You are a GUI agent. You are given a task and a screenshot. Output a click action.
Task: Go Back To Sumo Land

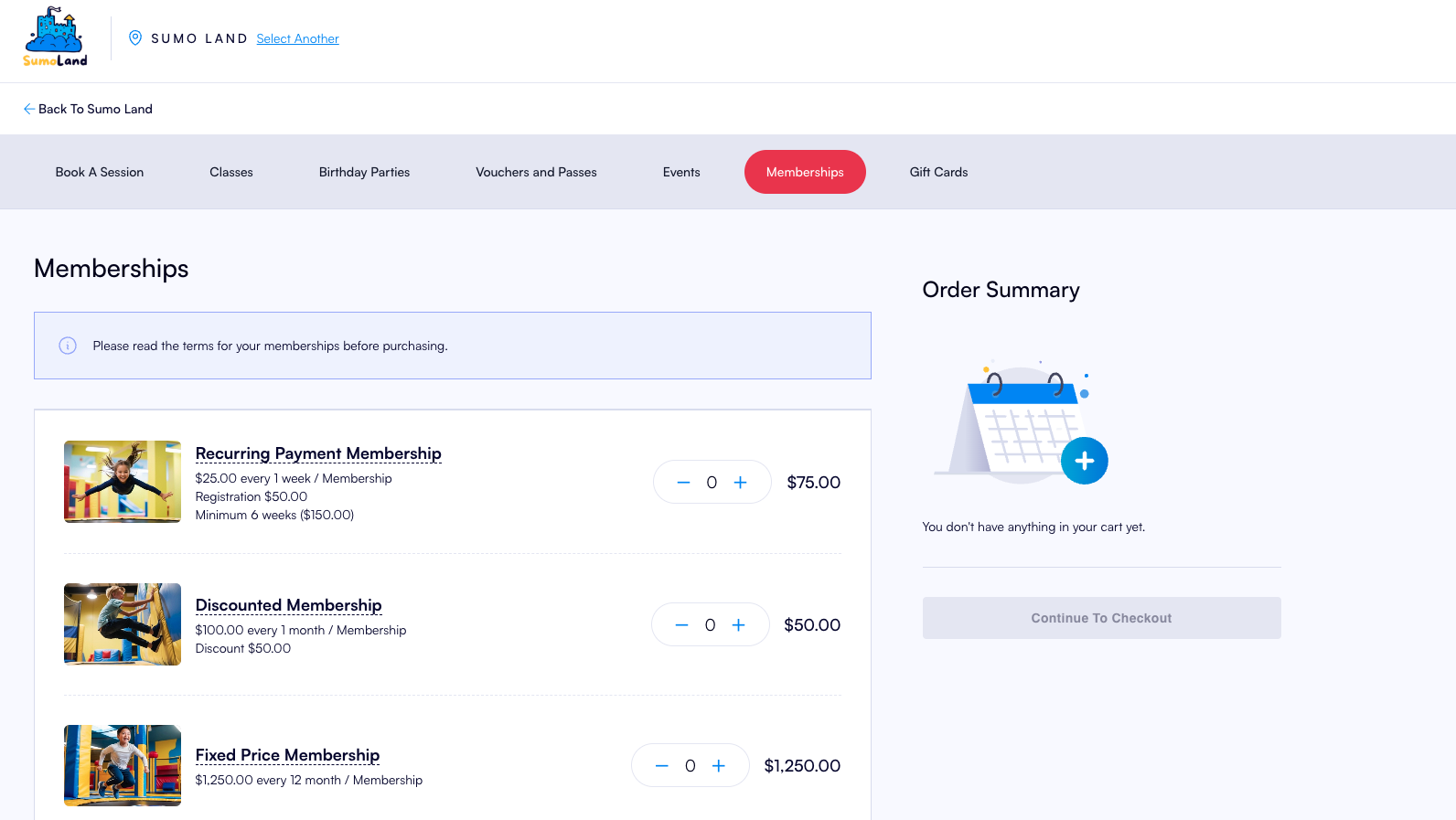(x=88, y=109)
